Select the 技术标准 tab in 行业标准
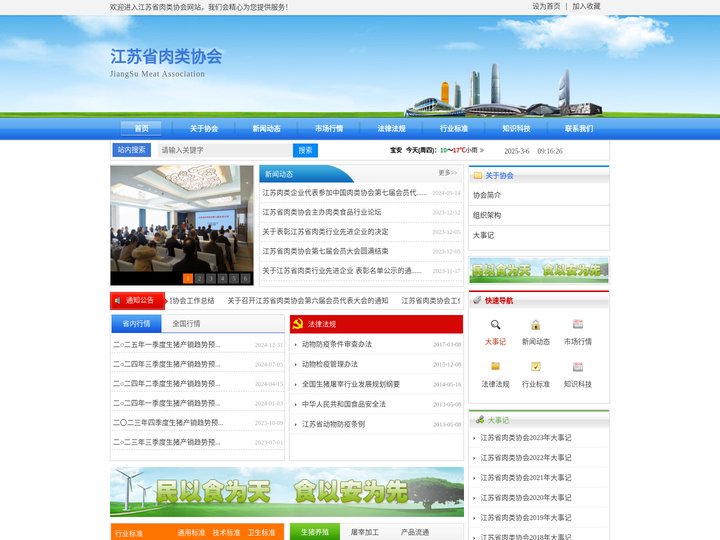 (x=226, y=533)
